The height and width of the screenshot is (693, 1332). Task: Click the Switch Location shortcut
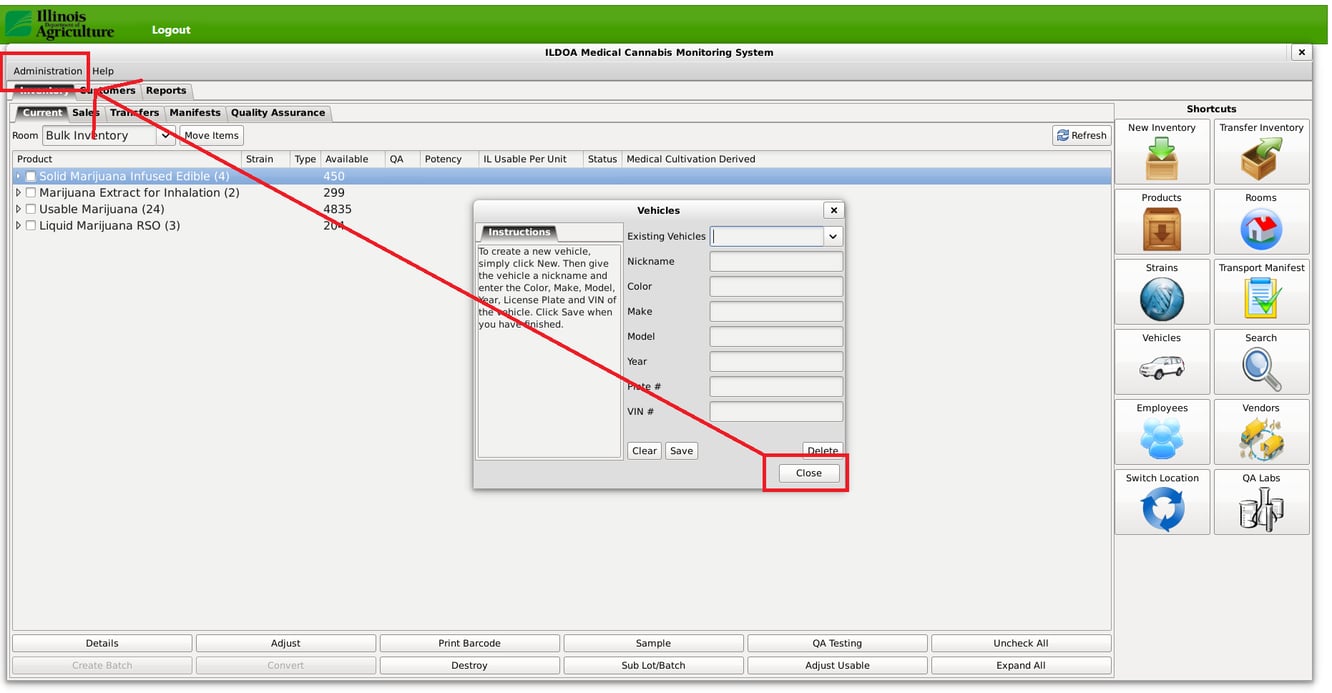1161,501
